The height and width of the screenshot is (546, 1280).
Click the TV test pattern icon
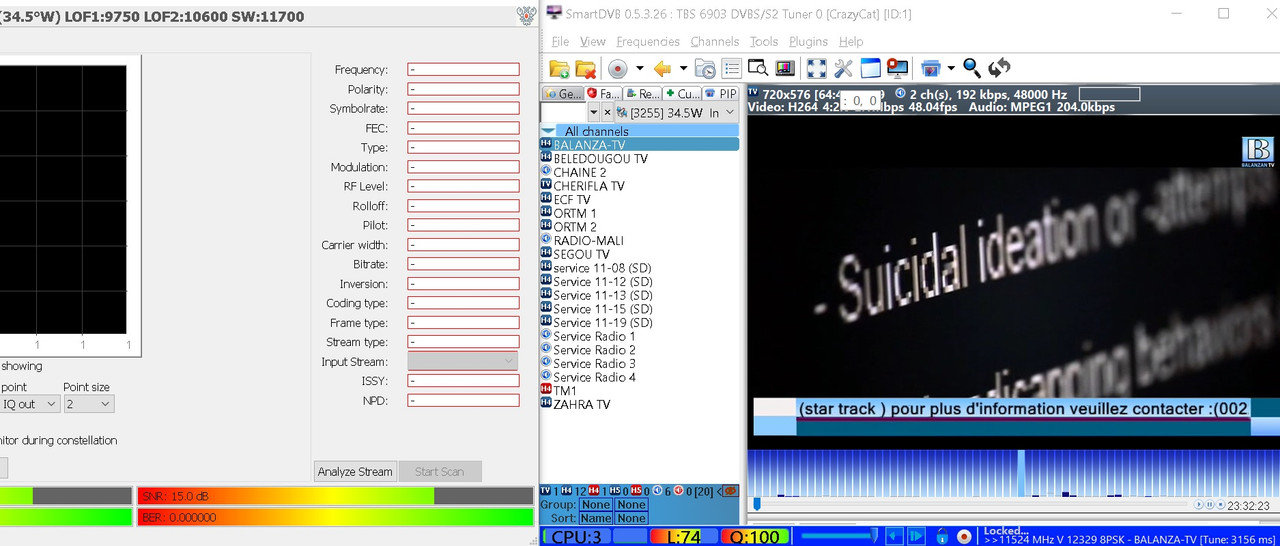[x=784, y=68]
